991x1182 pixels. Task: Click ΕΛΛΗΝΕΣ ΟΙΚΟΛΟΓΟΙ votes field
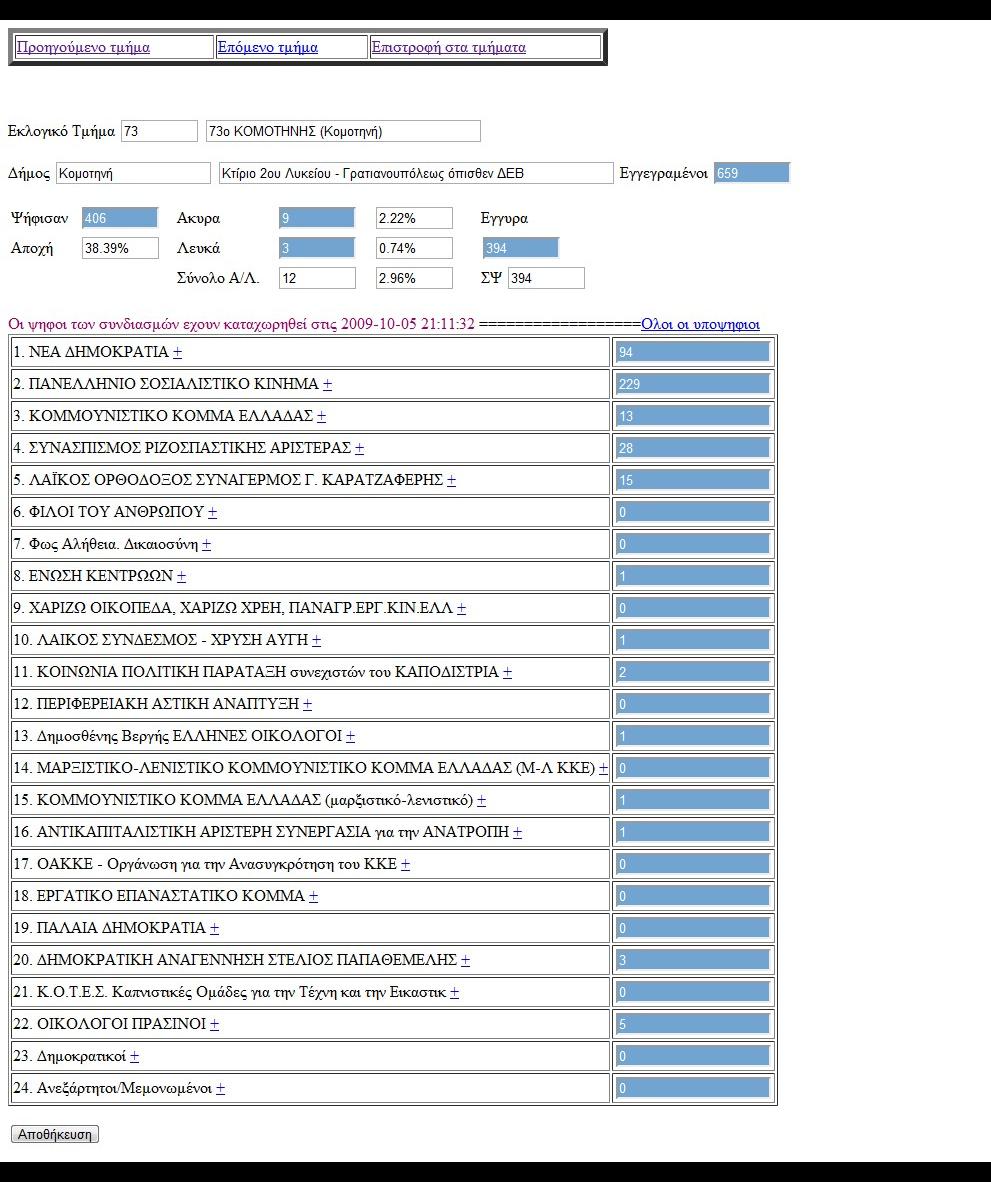(x=693, y=736)
